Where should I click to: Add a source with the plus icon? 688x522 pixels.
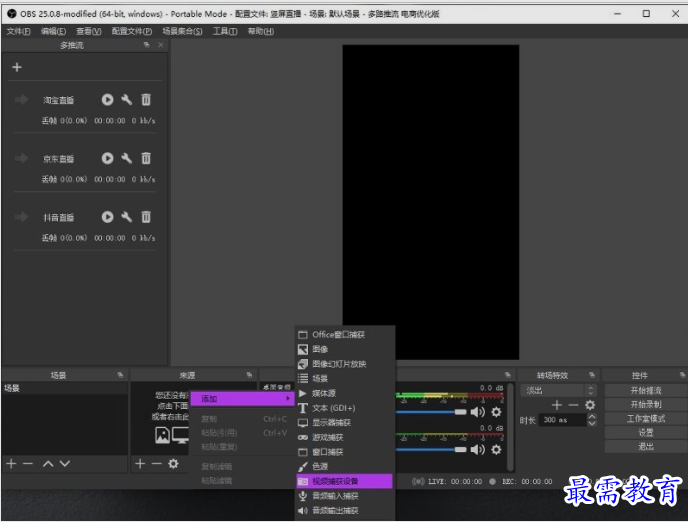click(140, 464)
